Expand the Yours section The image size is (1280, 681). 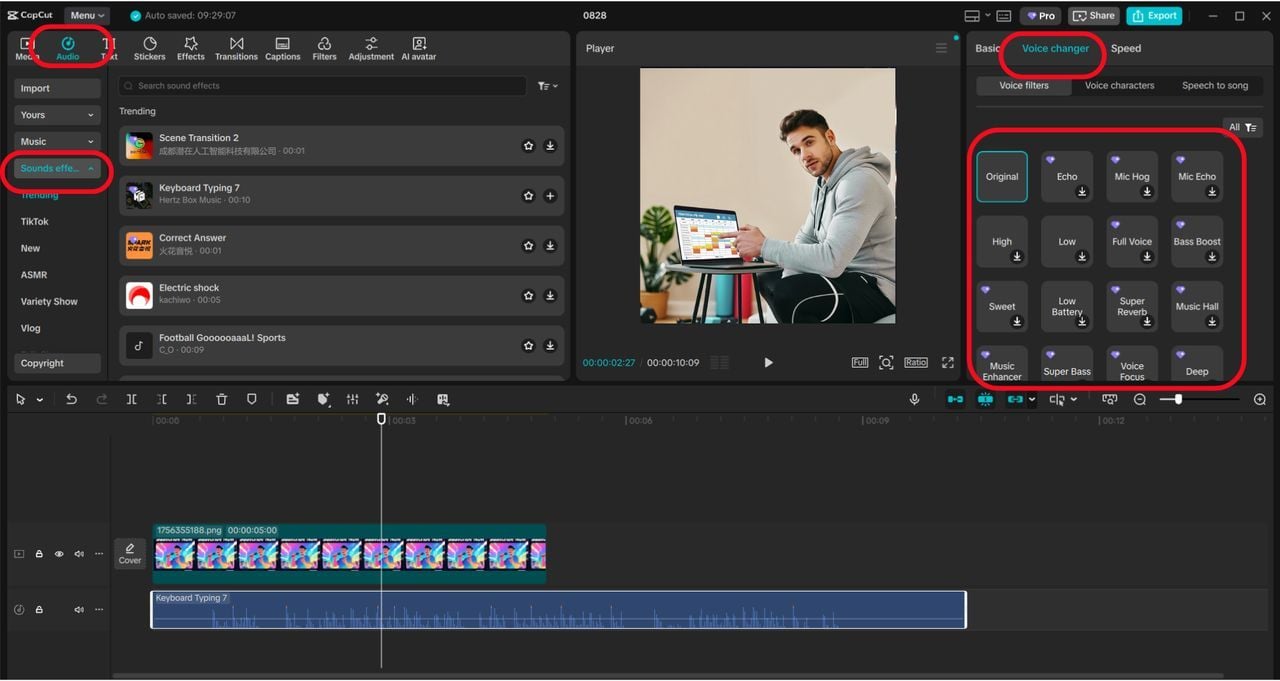point(57,115)
